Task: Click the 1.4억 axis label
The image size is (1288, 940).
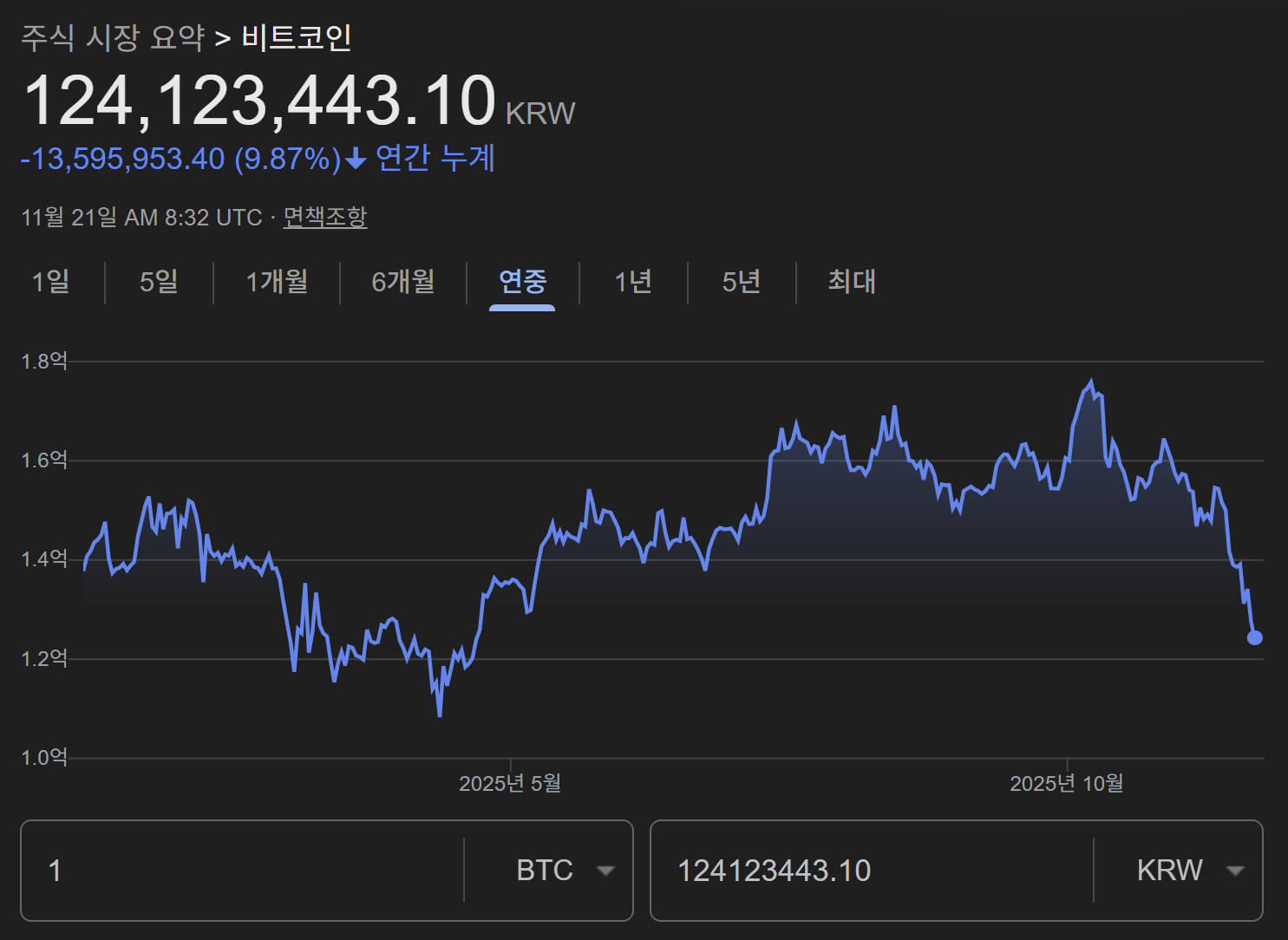Action: click(44, 558)
